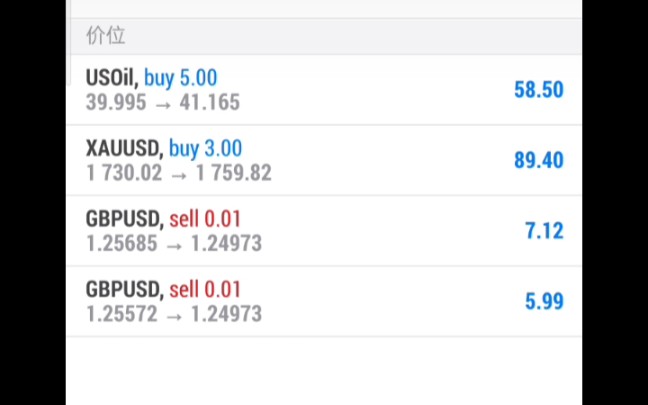Tap the arrow between 39.995 and 41.165

click(163, 105)
